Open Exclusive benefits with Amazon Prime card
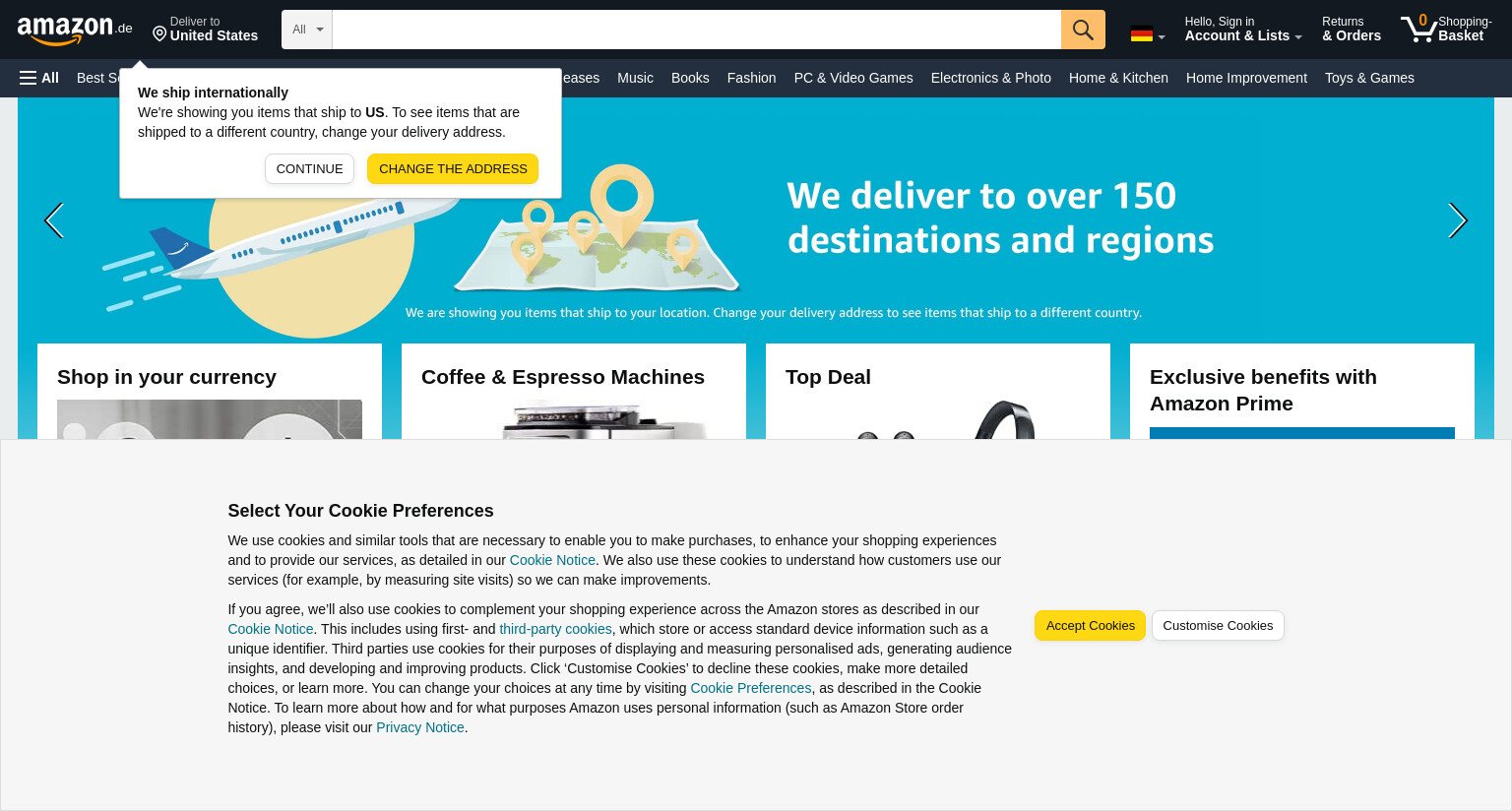The width and height of the screenshot is (1512, 811). pyautogui.click(x=1302, y=392)
